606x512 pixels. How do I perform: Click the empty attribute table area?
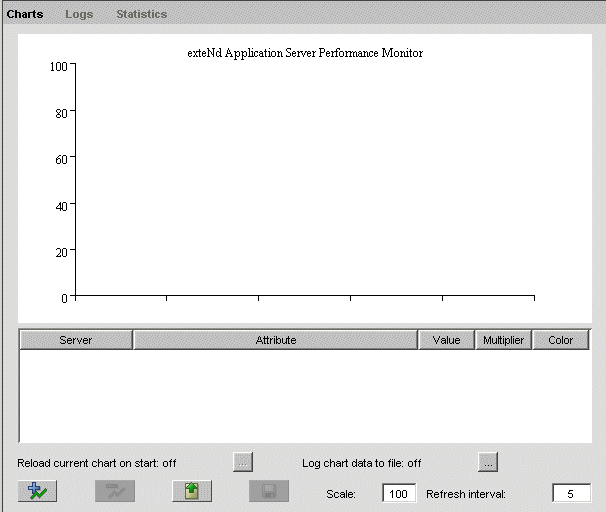tap(304, 395)
